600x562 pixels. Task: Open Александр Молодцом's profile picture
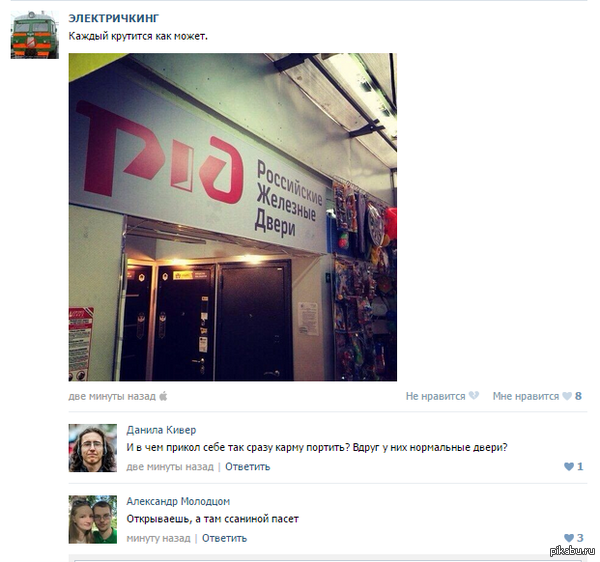click(93, 519)
